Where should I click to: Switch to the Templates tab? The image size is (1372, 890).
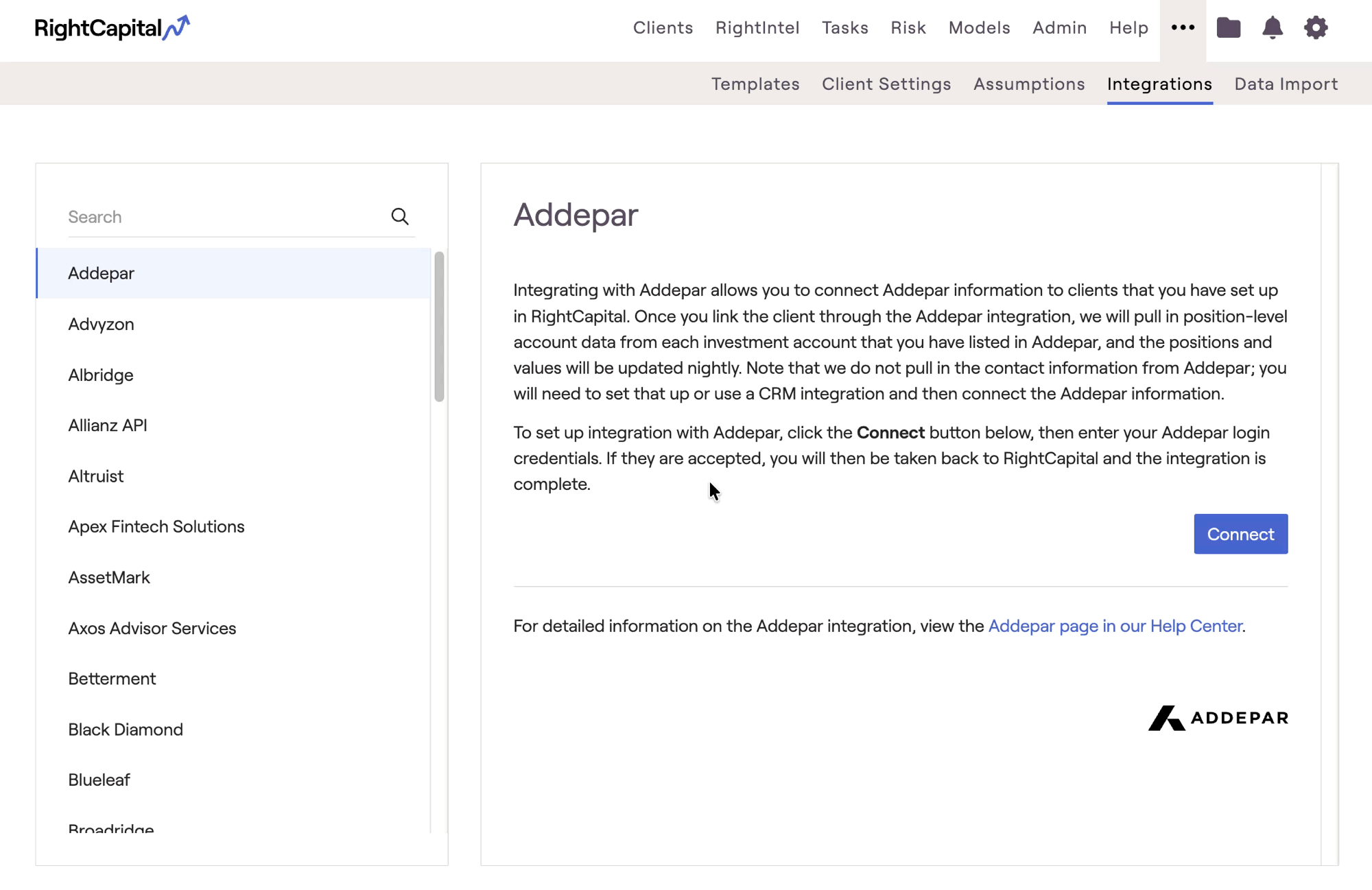(x=755, y=84)
